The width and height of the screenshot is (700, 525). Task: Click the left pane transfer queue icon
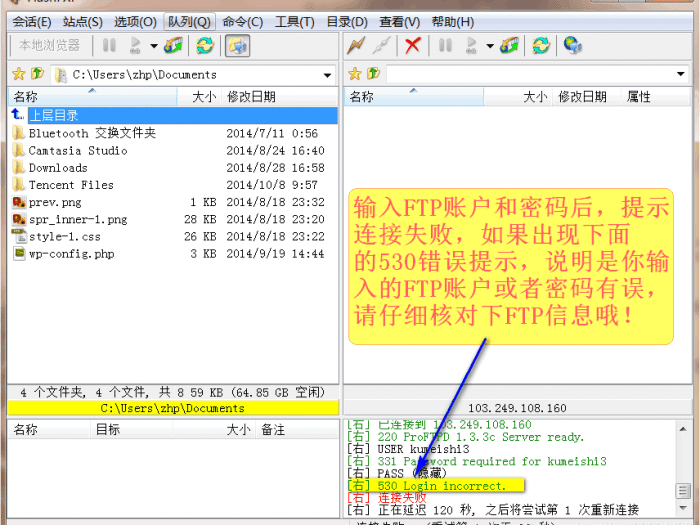coord(174,46)
